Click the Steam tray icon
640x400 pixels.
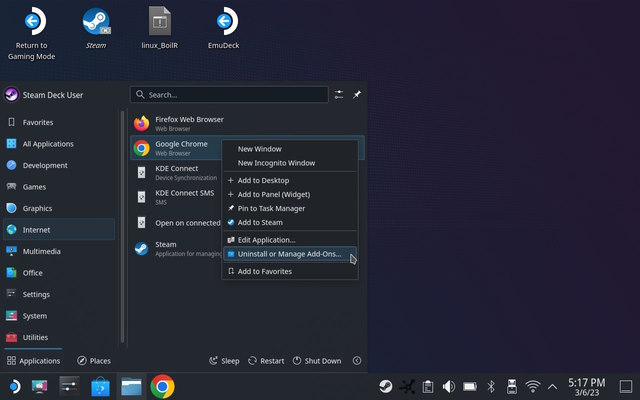pyautogui.click(x=385, y=386)
